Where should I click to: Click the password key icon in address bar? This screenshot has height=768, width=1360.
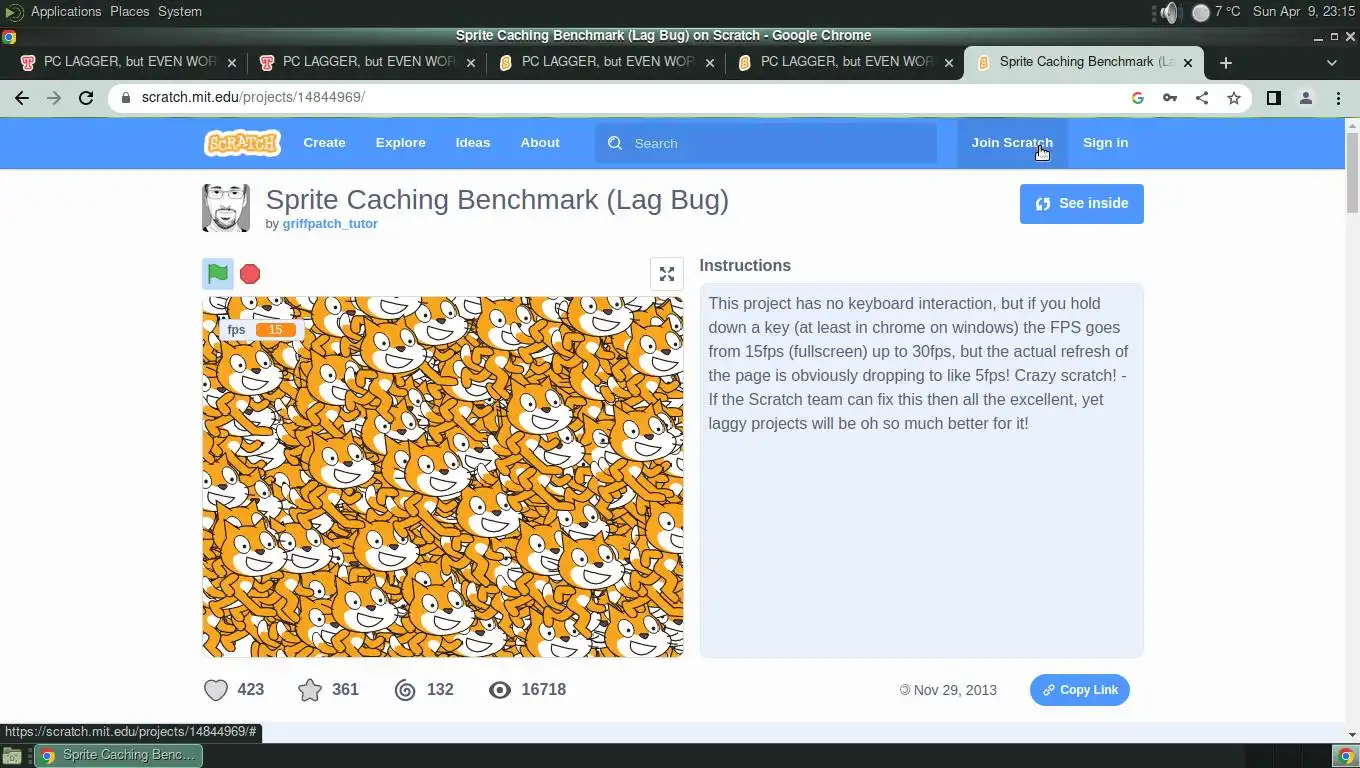pos(1170,98)
